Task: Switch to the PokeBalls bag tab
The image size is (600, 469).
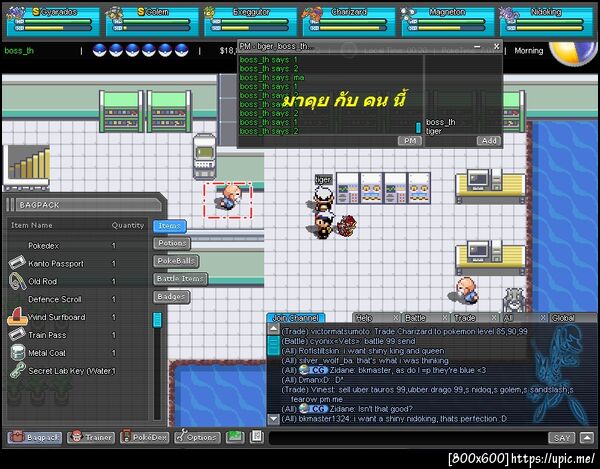Action: pos(176,261)
